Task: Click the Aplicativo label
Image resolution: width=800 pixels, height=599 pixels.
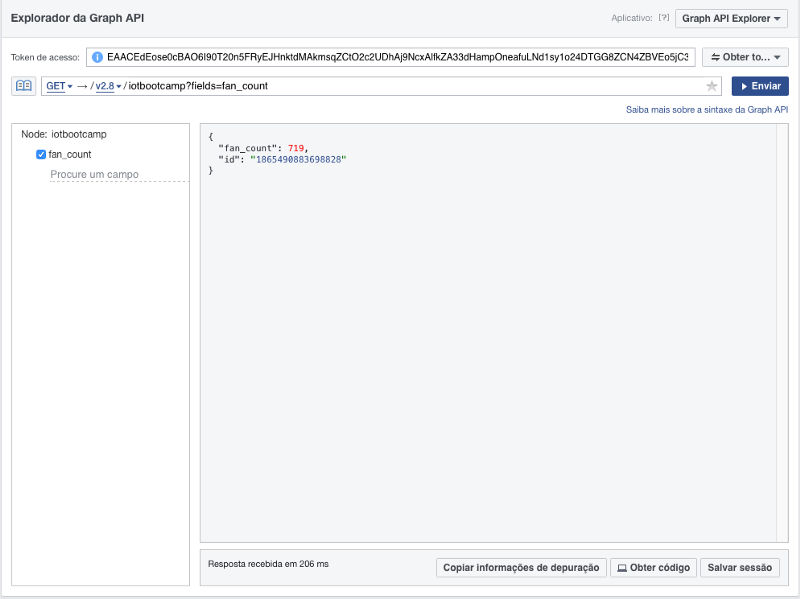Action: (632, 18)
